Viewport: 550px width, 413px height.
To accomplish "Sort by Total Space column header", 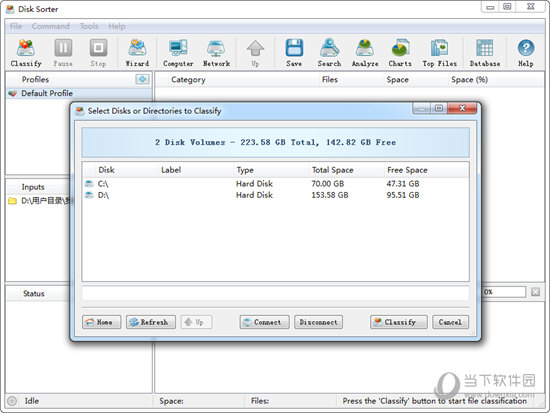I will pos(347,170).
